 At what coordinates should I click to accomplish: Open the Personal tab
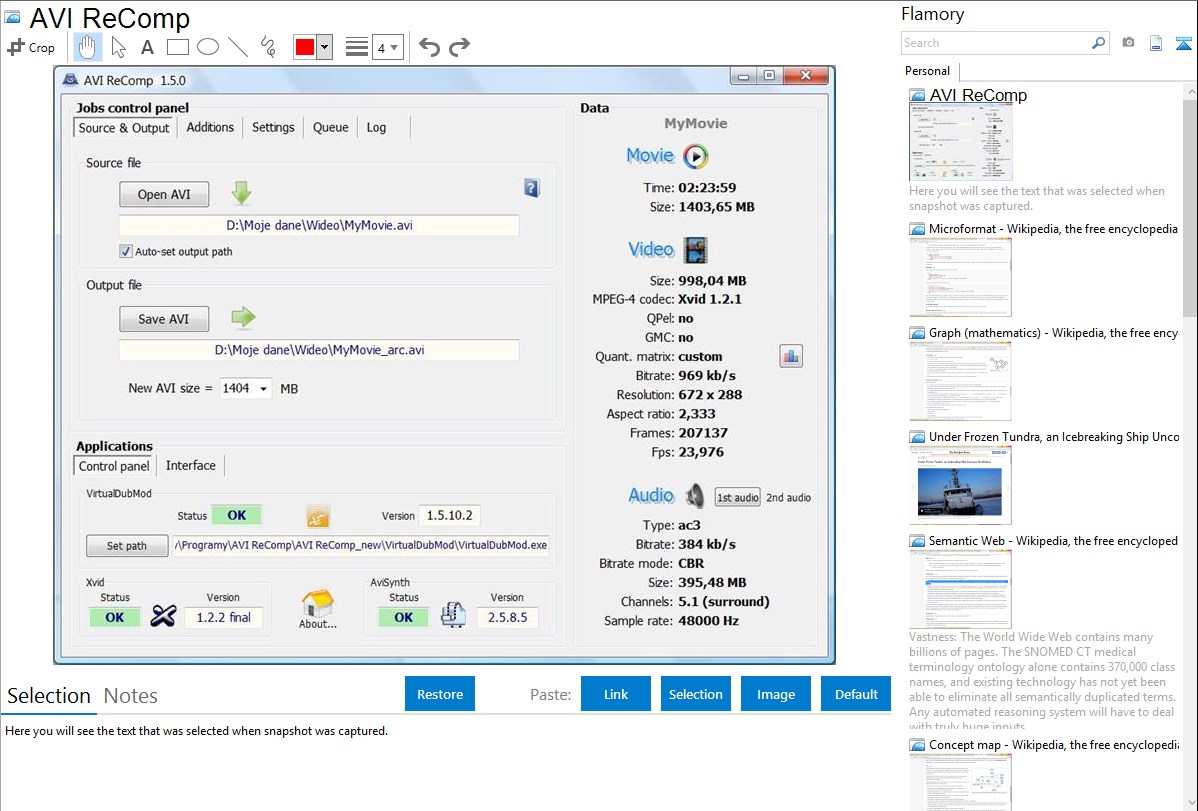[x=928, y=71]
